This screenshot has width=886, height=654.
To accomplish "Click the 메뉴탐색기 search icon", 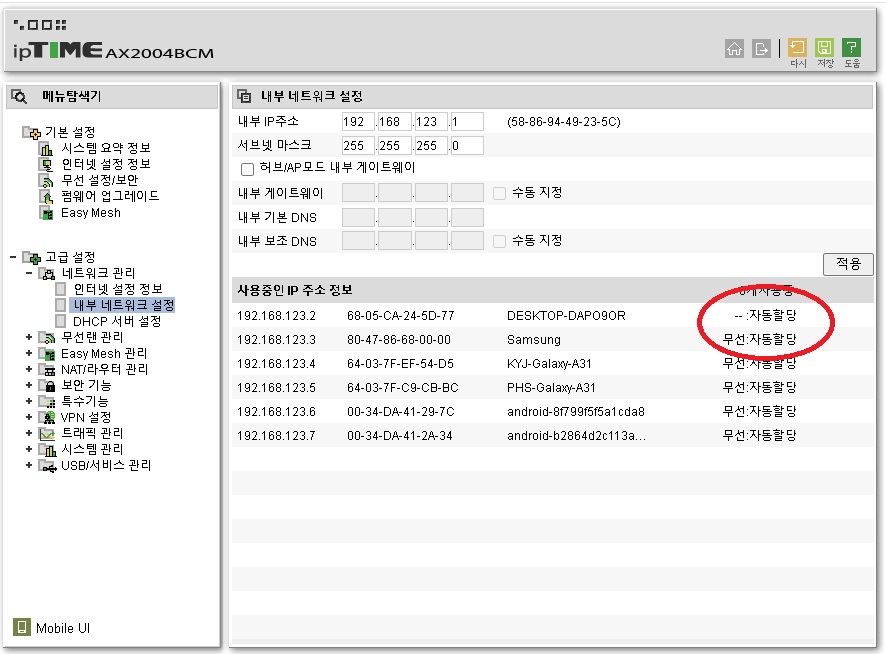I will click(19, 96).
